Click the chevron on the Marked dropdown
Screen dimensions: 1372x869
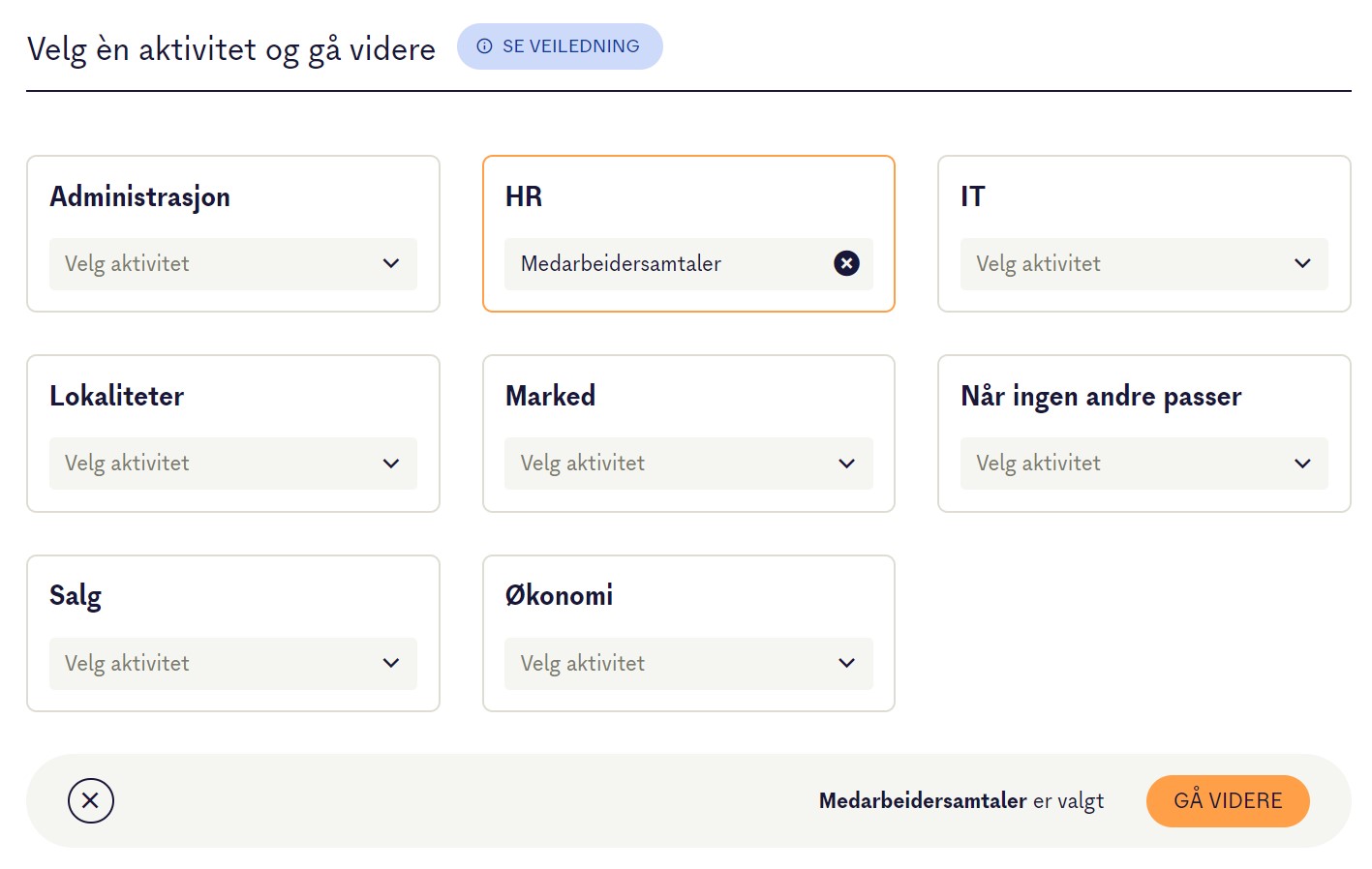point(846,464)
